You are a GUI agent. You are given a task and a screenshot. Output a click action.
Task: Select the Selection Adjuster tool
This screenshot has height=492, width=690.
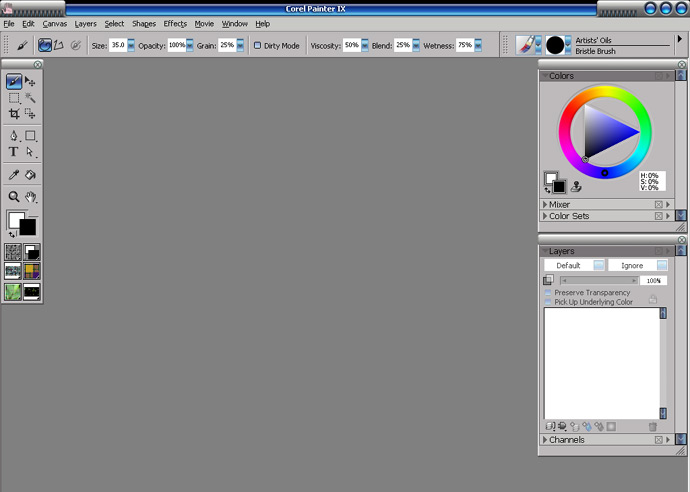click(30, 114)
